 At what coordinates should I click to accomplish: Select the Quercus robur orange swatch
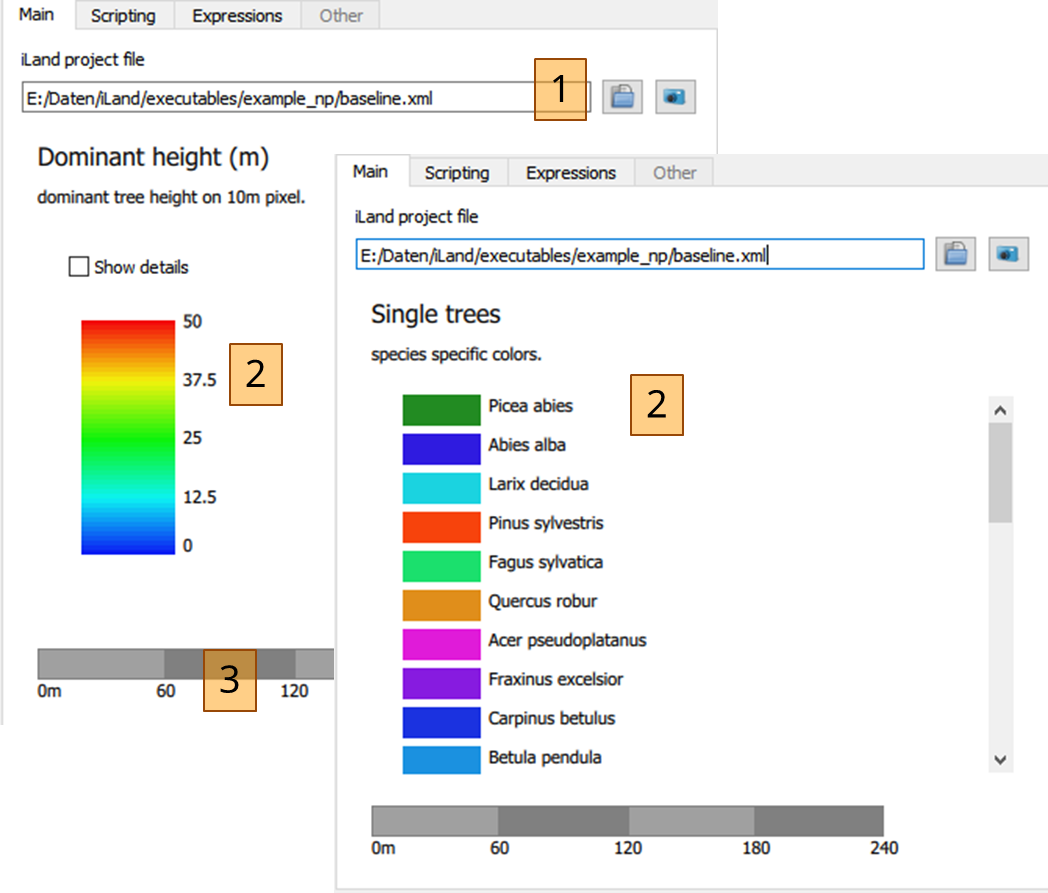click(x=441, y=605)
